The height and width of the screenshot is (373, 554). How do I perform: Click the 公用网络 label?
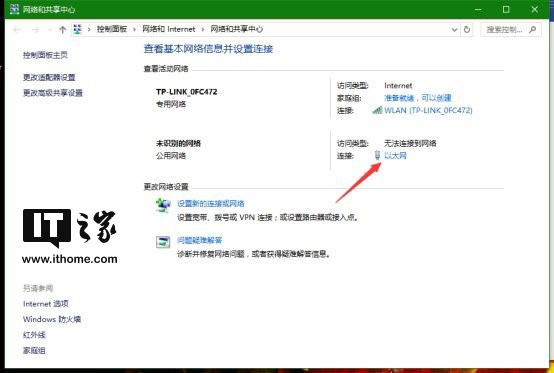click(x=171, y=156)
